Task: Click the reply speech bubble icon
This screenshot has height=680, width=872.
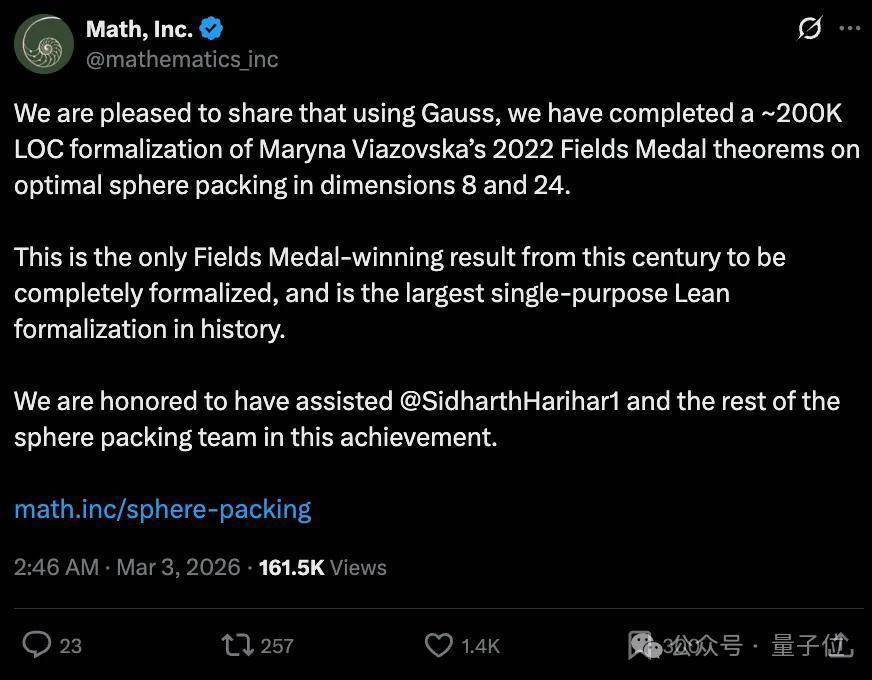Action: coord(37,645)
